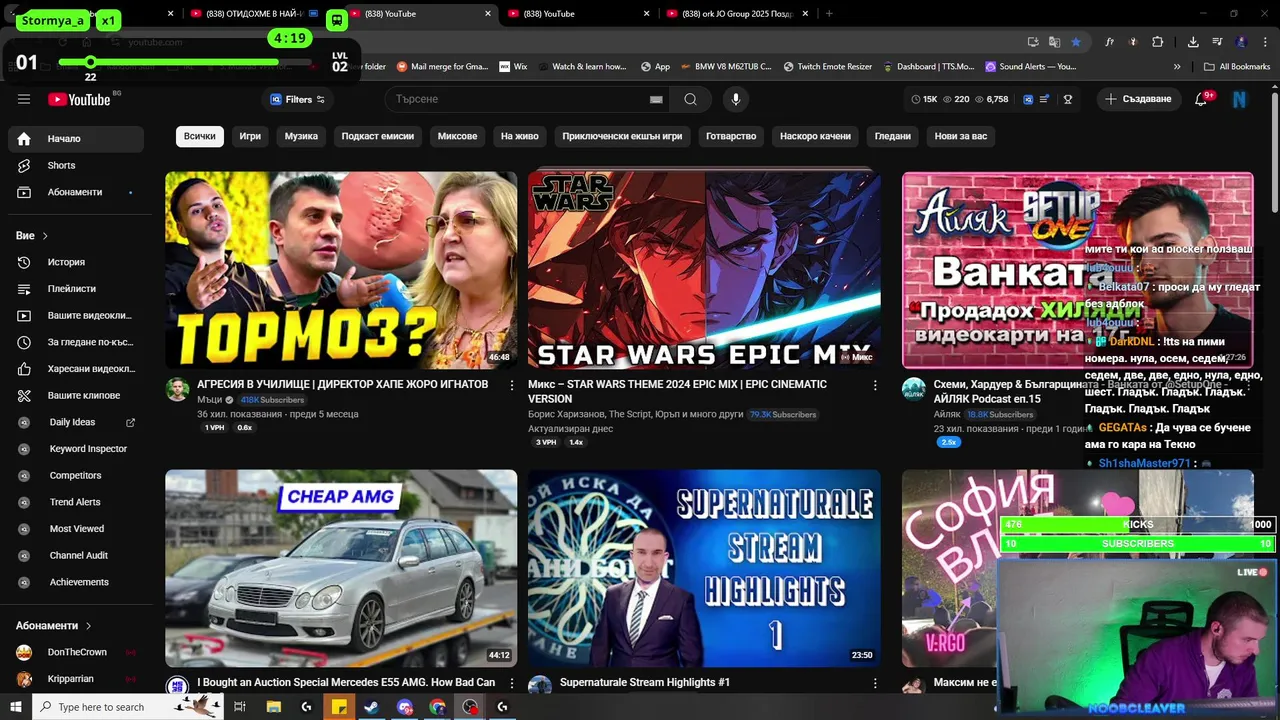Select the 'Игри' filter chip
Viewport: 1280px width, 720px height.
tap(250, 136)
